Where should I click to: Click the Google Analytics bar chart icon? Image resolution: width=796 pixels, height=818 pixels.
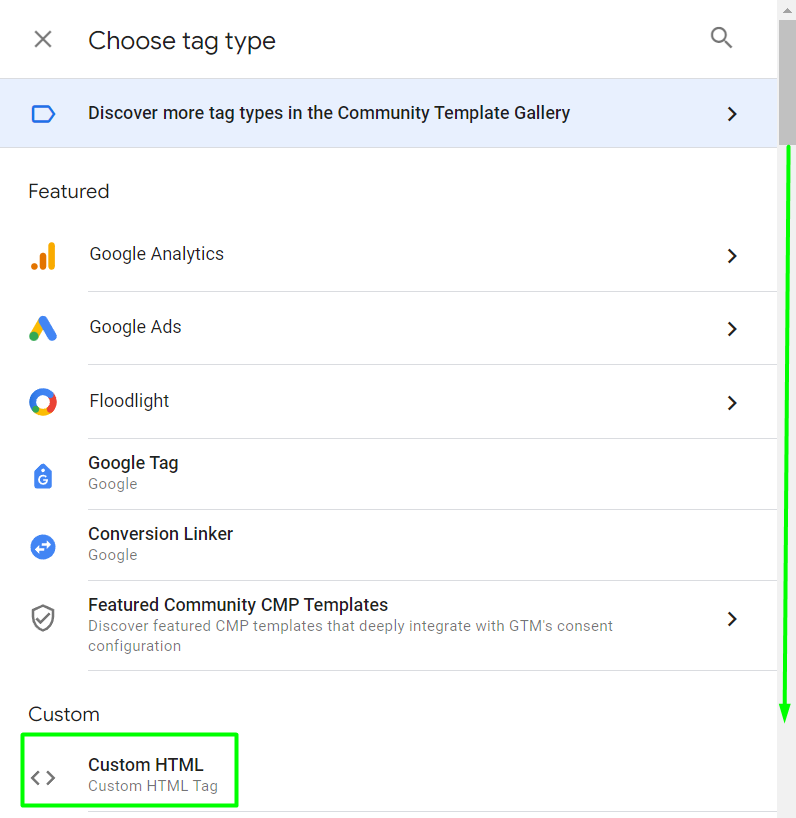pos(43,256)
